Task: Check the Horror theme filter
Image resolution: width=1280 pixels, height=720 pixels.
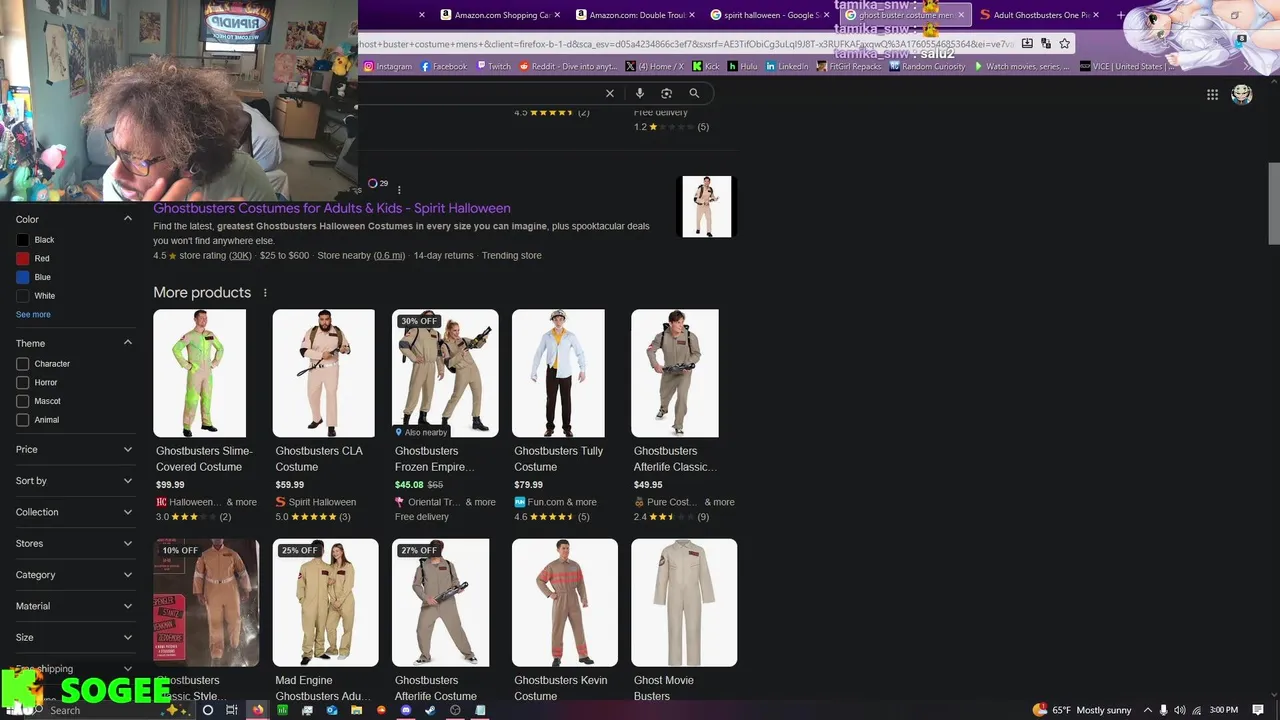Action: [x=23, y=383]
